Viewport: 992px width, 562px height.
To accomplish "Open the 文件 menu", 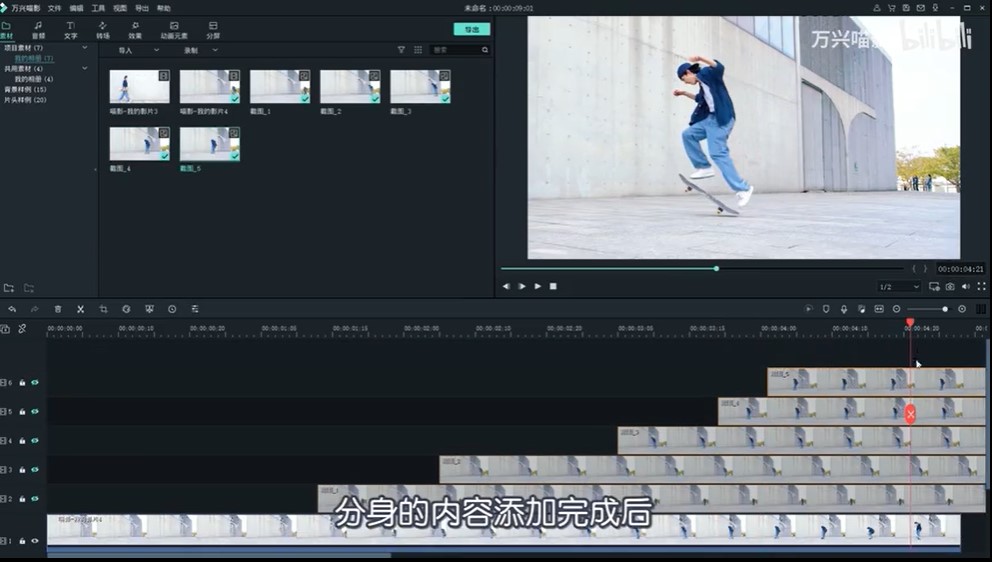I will tap(55, 8).
